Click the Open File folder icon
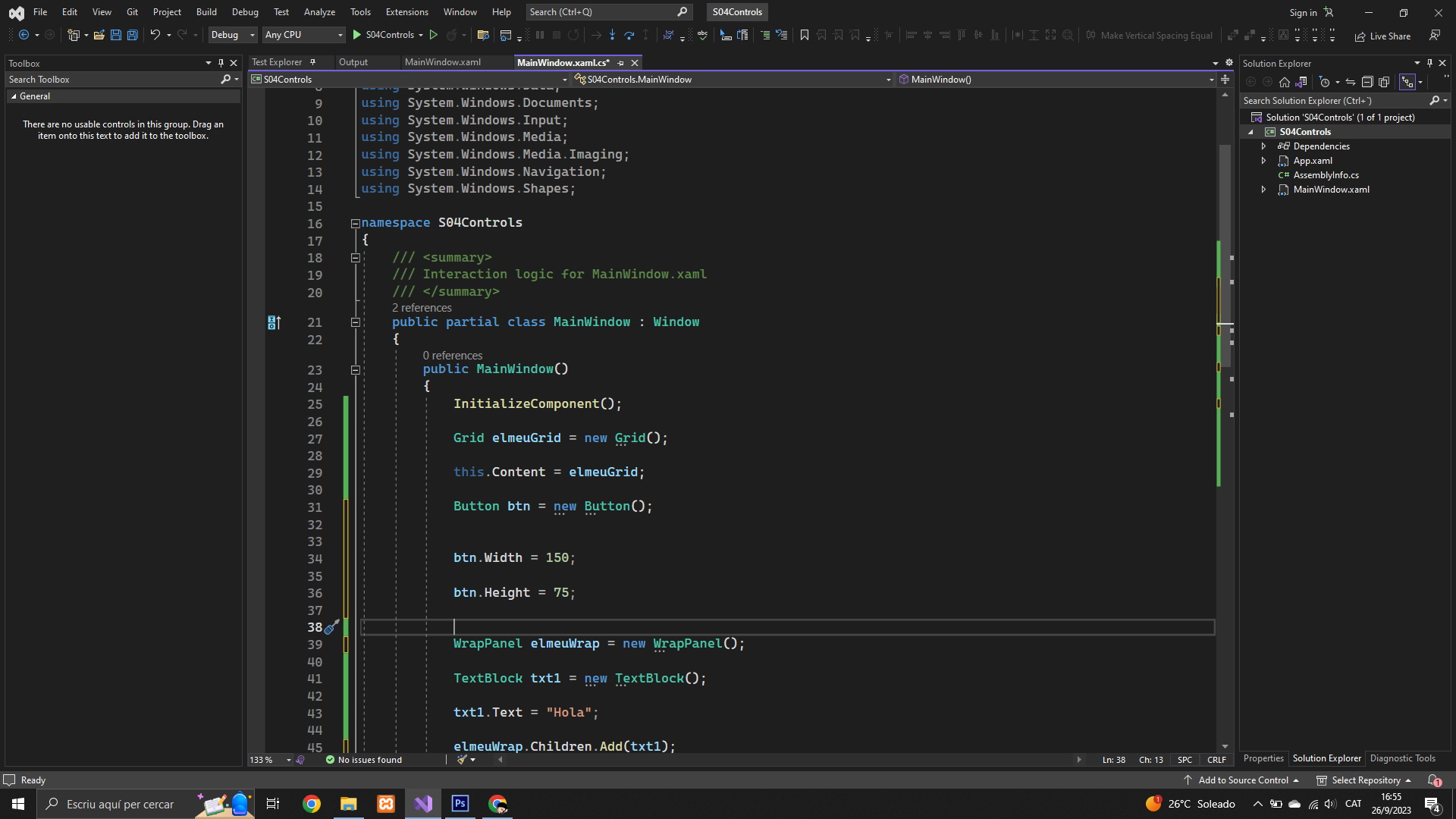Image resolution: width=1456 pixels, height=819 pixels. click(x=99, y=35)
